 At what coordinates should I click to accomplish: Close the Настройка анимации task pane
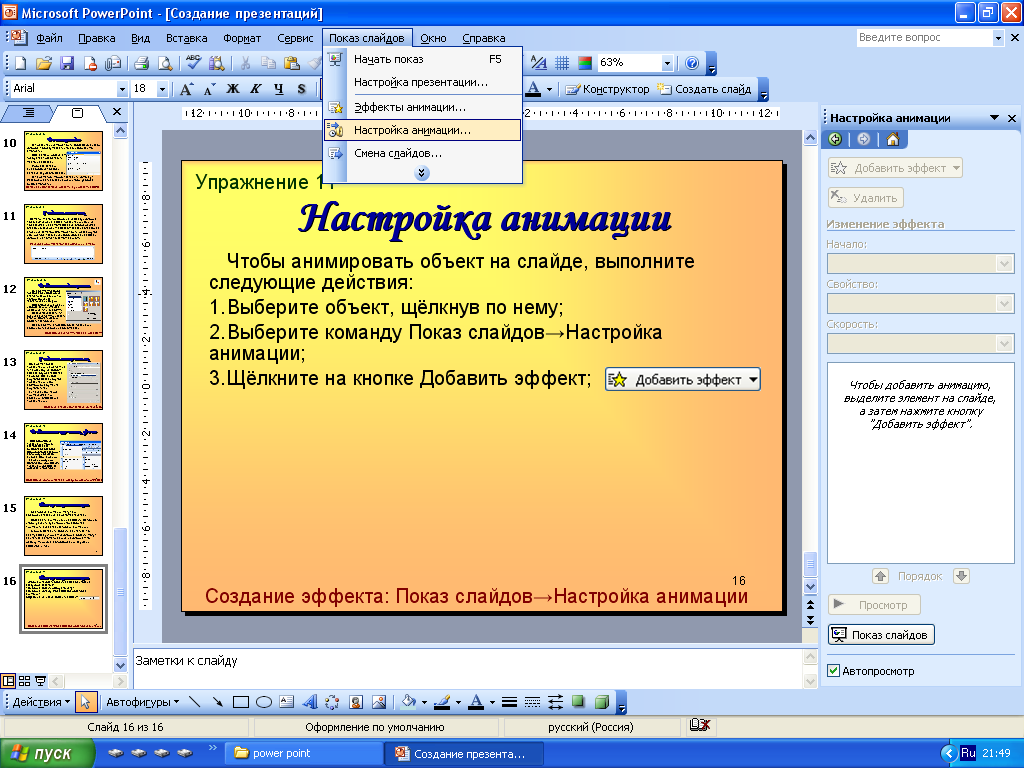click(1012, 118)
